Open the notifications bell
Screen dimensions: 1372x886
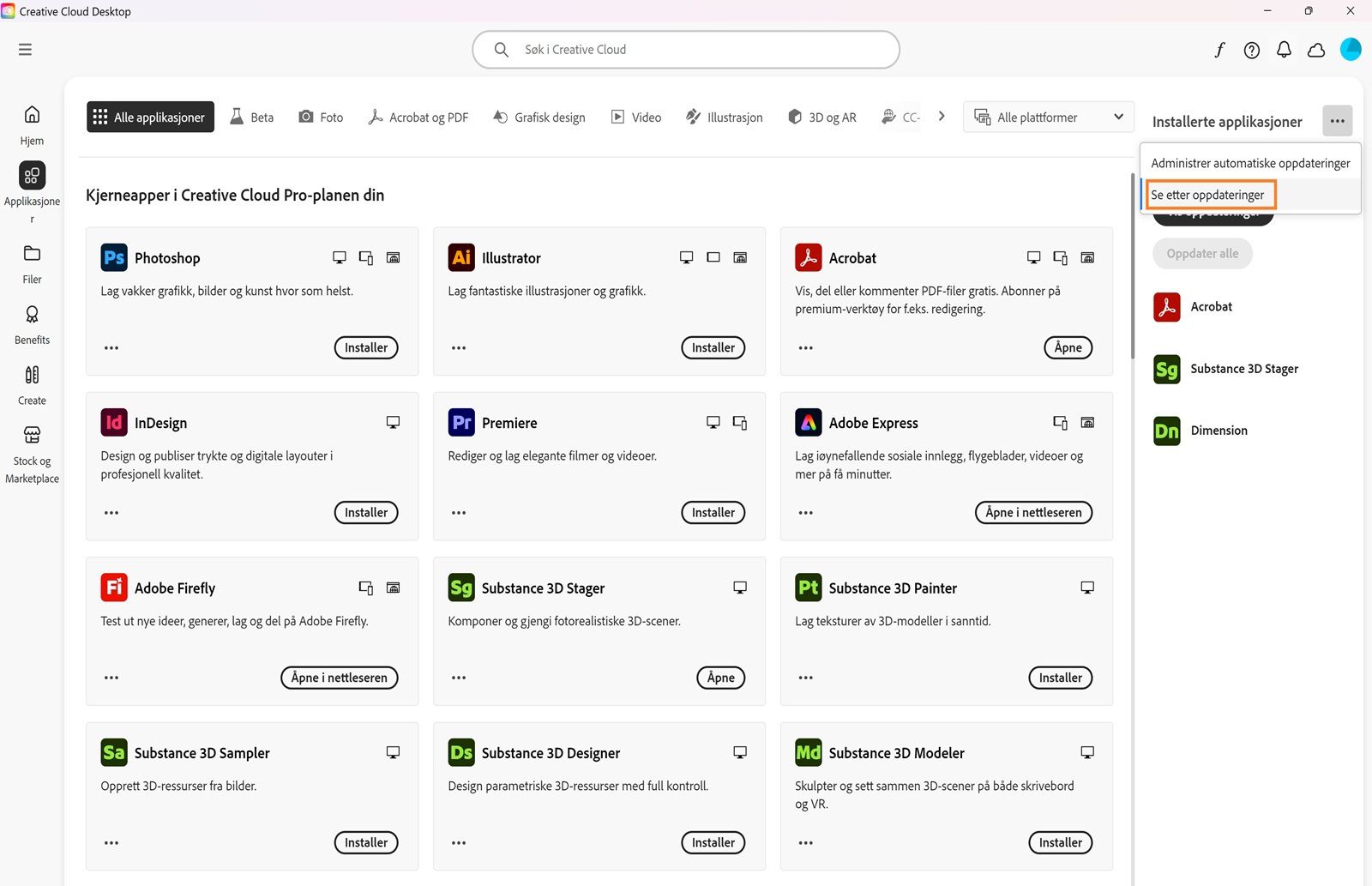[1284, 50]
